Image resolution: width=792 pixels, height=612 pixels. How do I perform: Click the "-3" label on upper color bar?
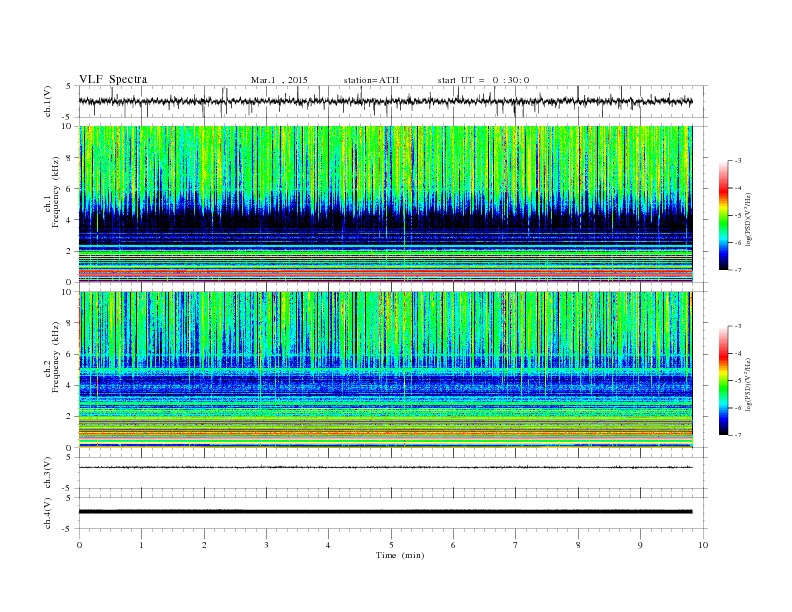(x=738, y=161)
